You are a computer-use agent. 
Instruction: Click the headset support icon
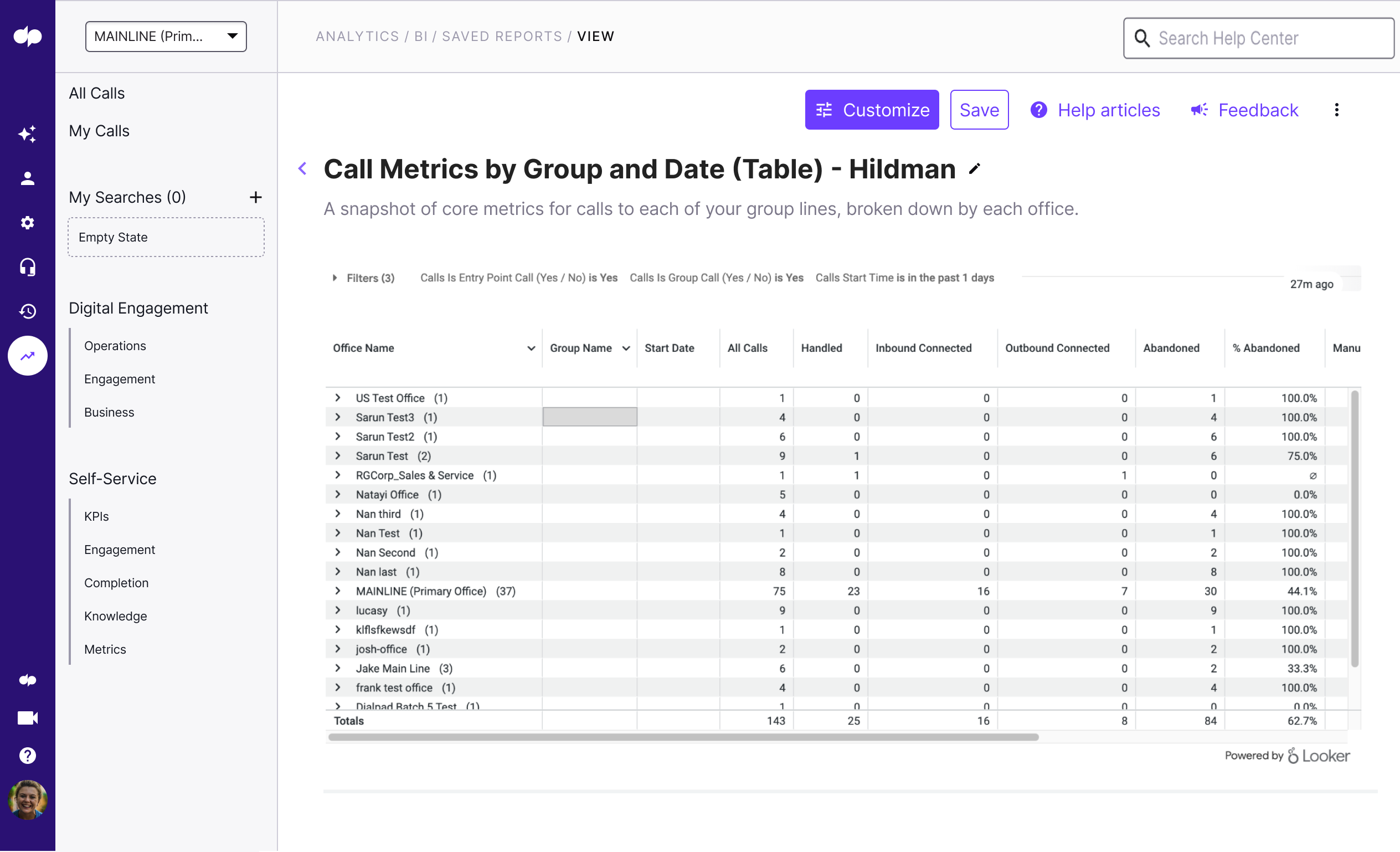[x=27, y=267]
